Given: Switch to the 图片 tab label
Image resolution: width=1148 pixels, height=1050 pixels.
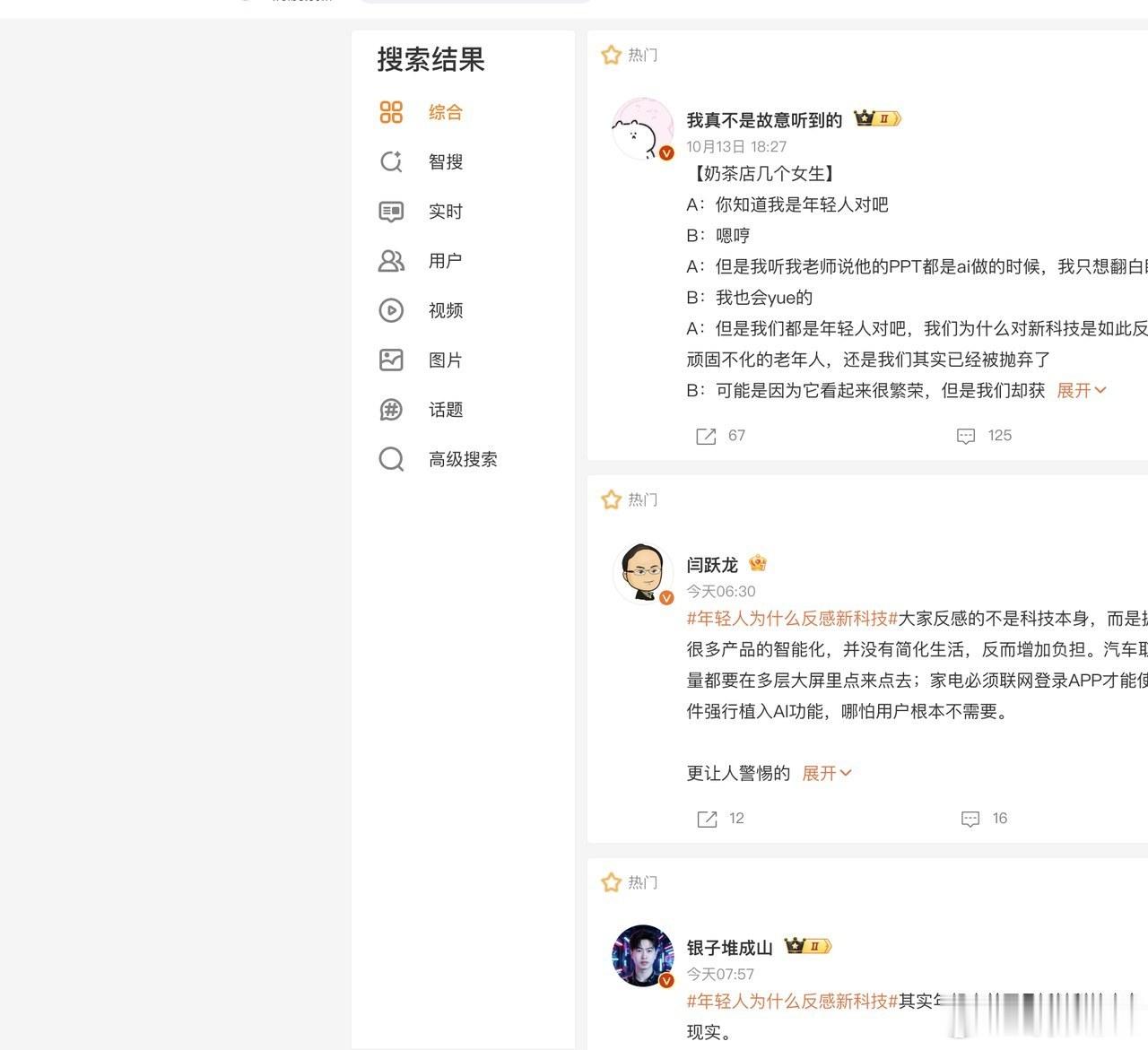Looking at the screenshot, I should click(446, 360).
